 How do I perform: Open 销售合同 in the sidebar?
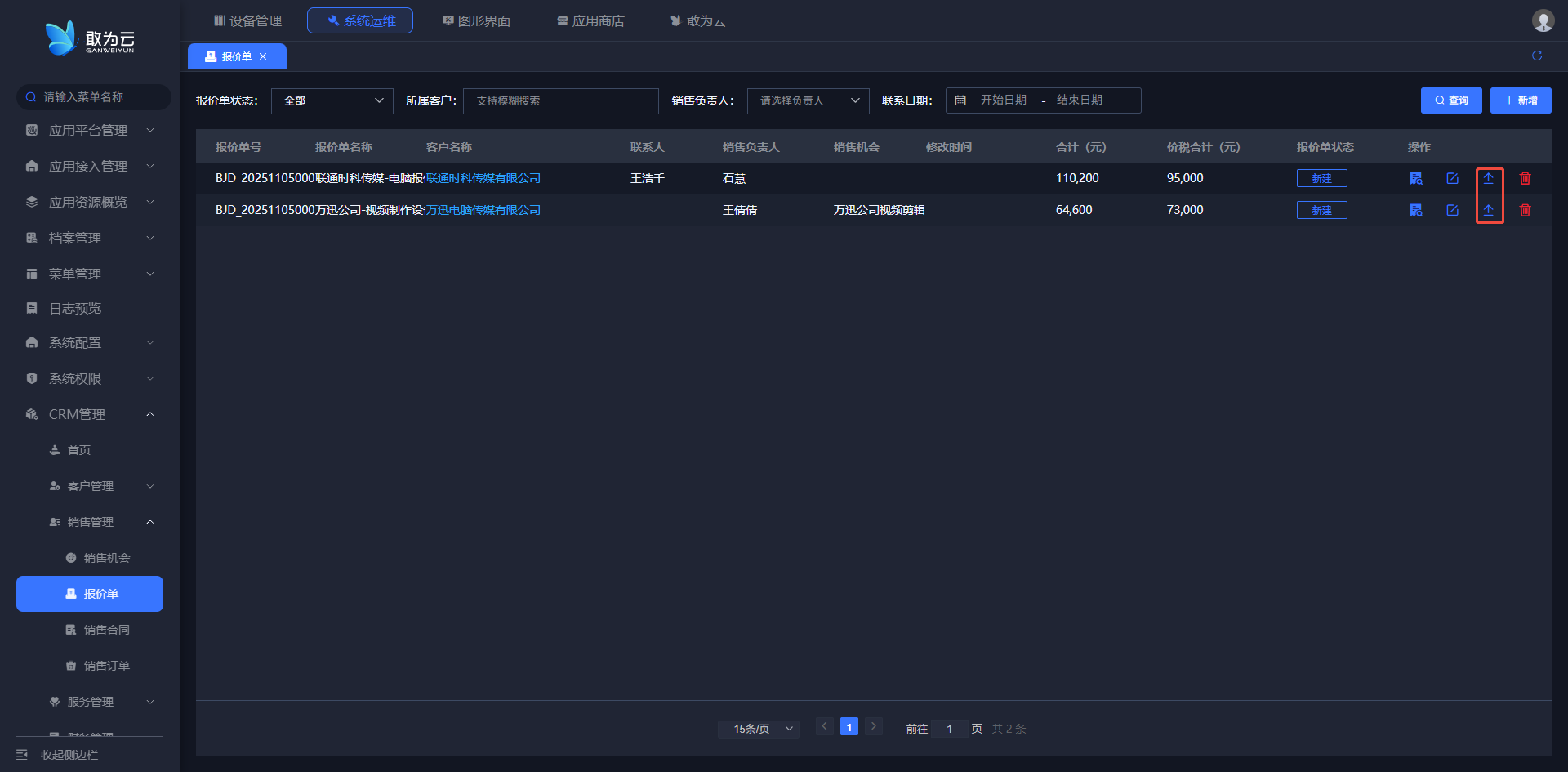click(x=90, y=630)
